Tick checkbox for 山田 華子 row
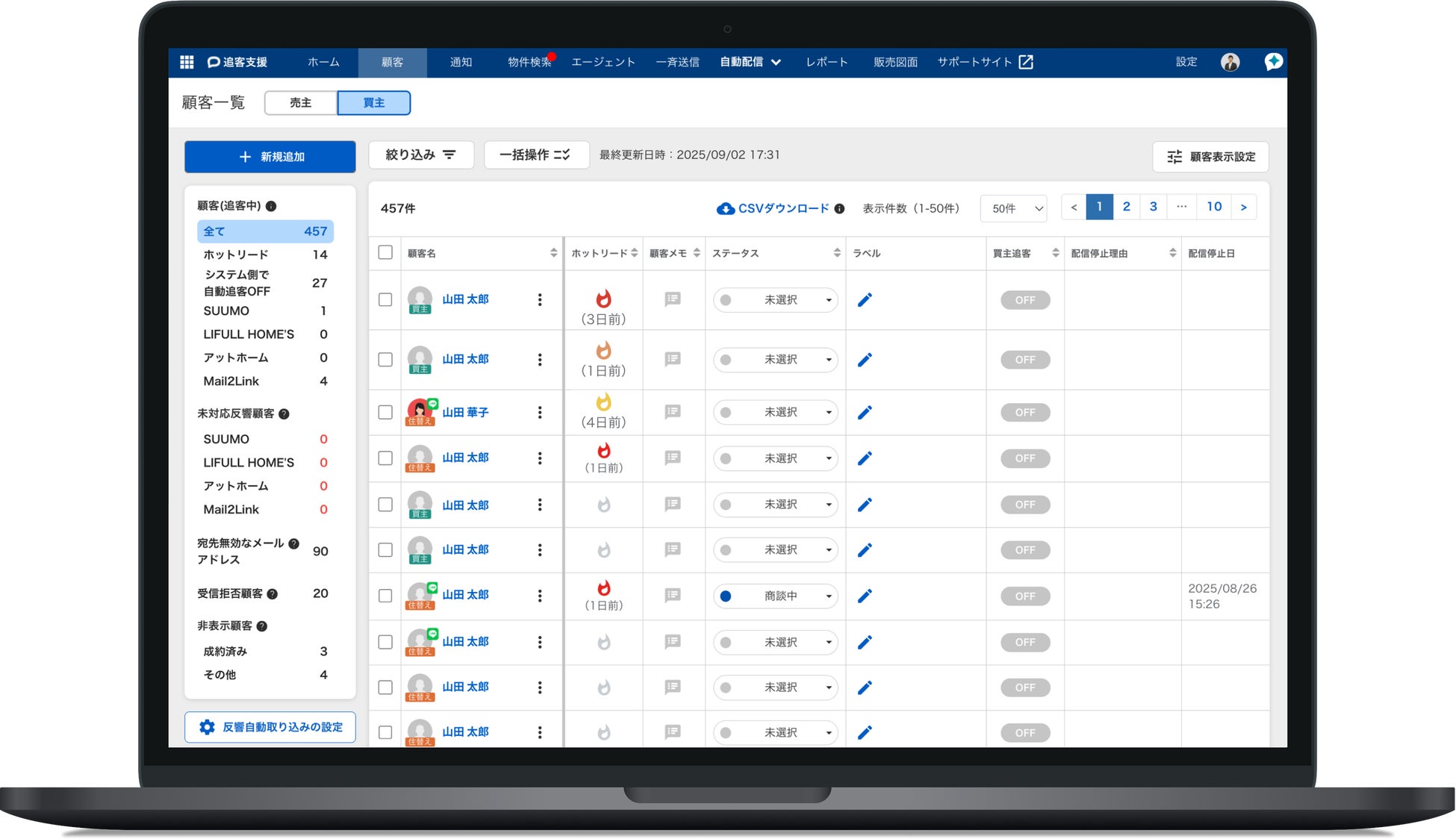The width and height of the screenshot is (1456, 839). coord(385,413)
